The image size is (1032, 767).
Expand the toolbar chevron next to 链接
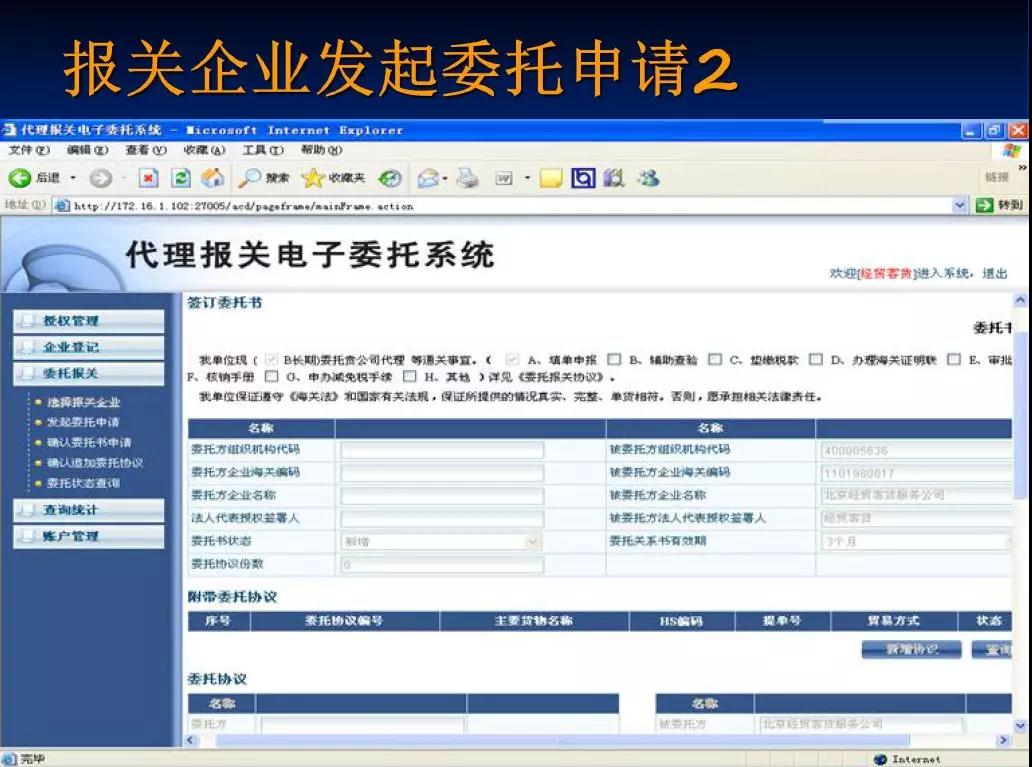pos(1022,168)
